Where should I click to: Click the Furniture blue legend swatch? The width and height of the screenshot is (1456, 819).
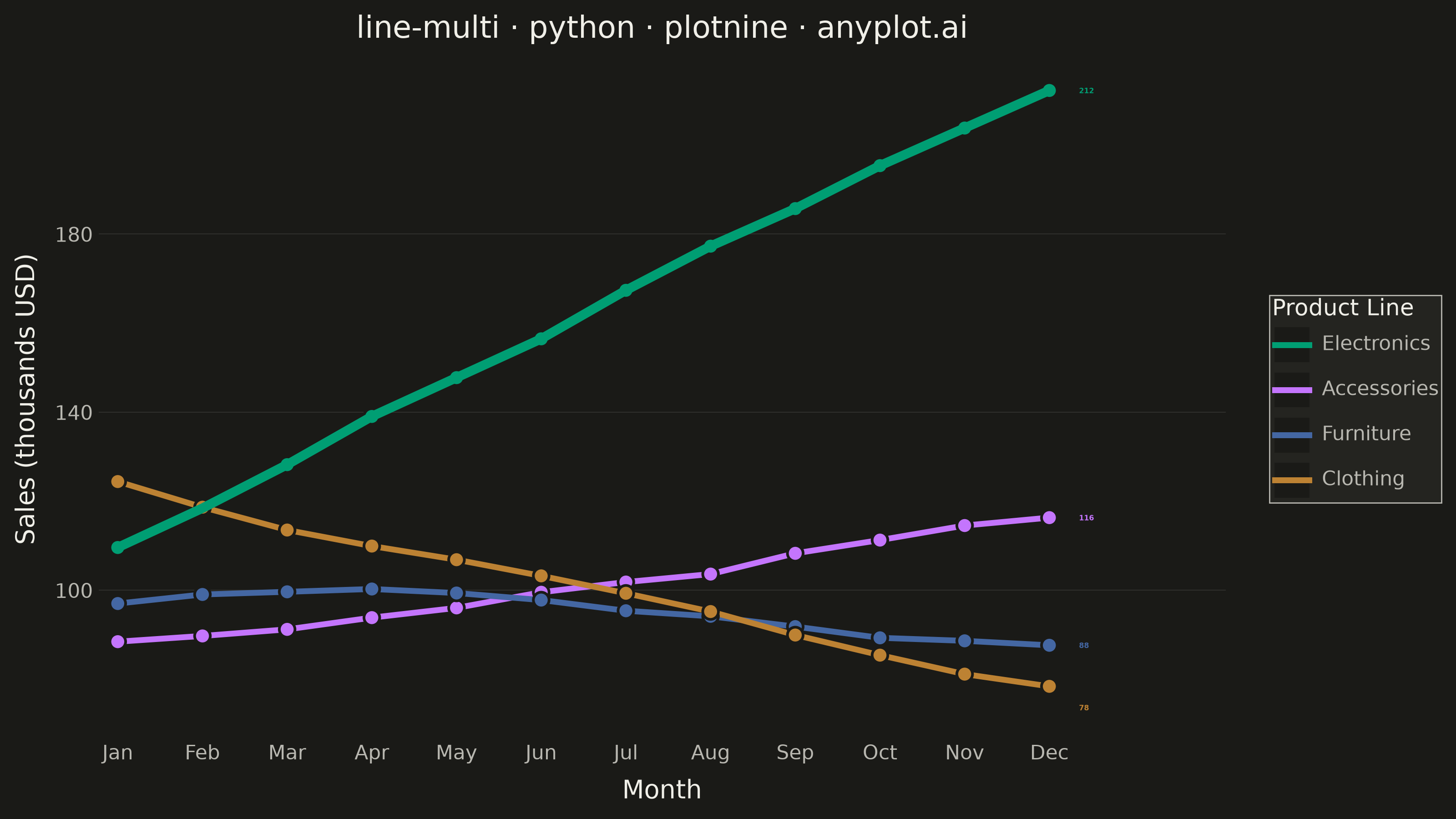pos(1292,435)
